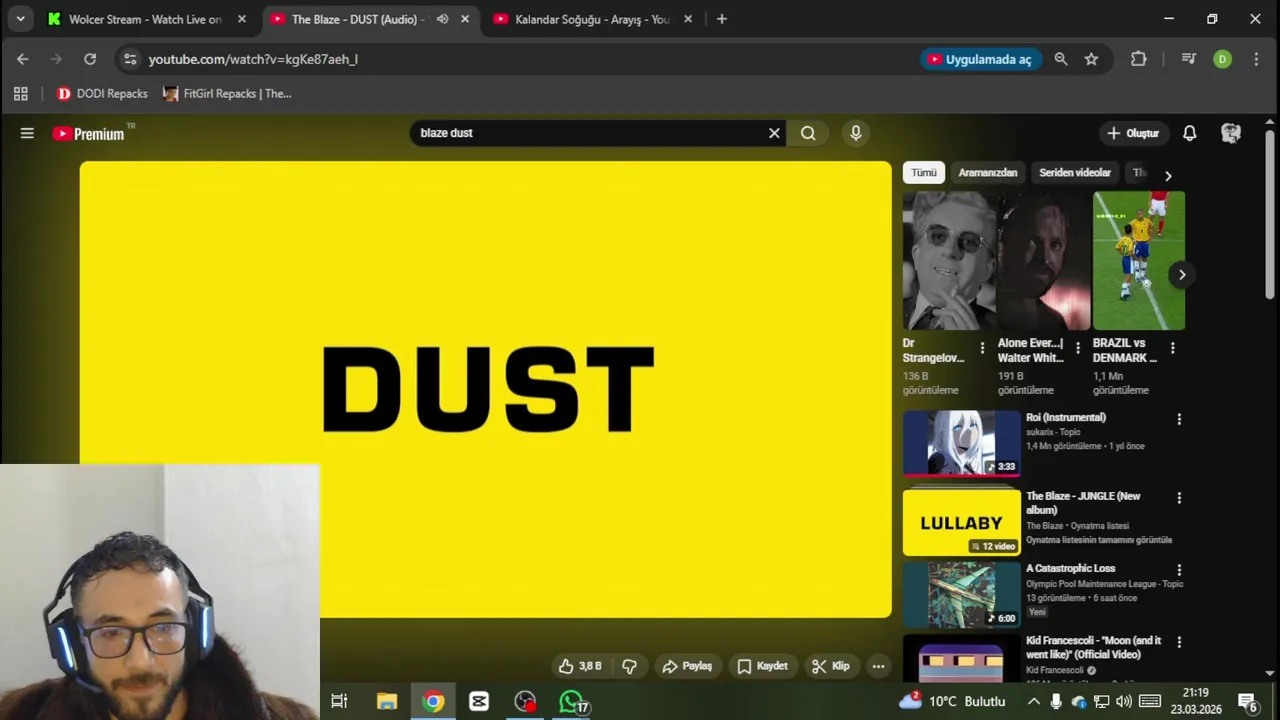Select the Tümü filter chip
Image resolution: width=1280 pixels, height=720 pixels.
click(923, 173)
